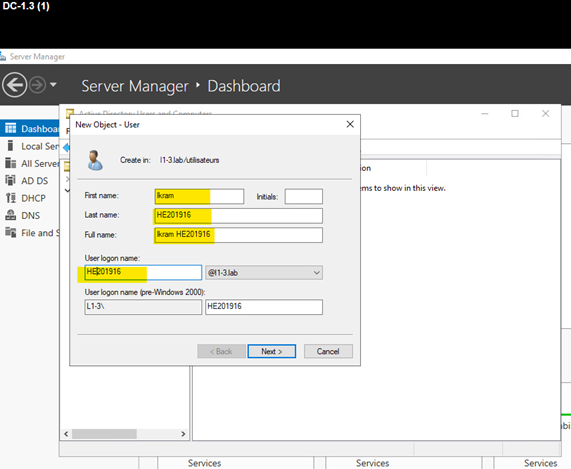Click the Full name field

pyautogui.click(x=239, y=235)
